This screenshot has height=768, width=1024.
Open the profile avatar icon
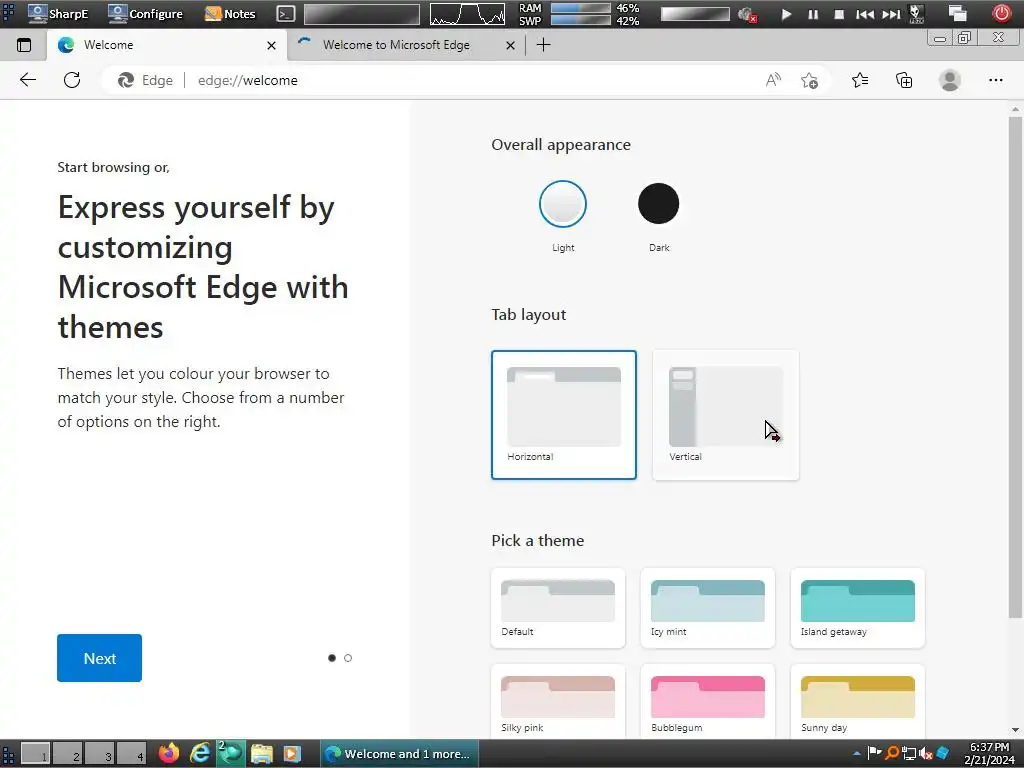click(950, 80)
